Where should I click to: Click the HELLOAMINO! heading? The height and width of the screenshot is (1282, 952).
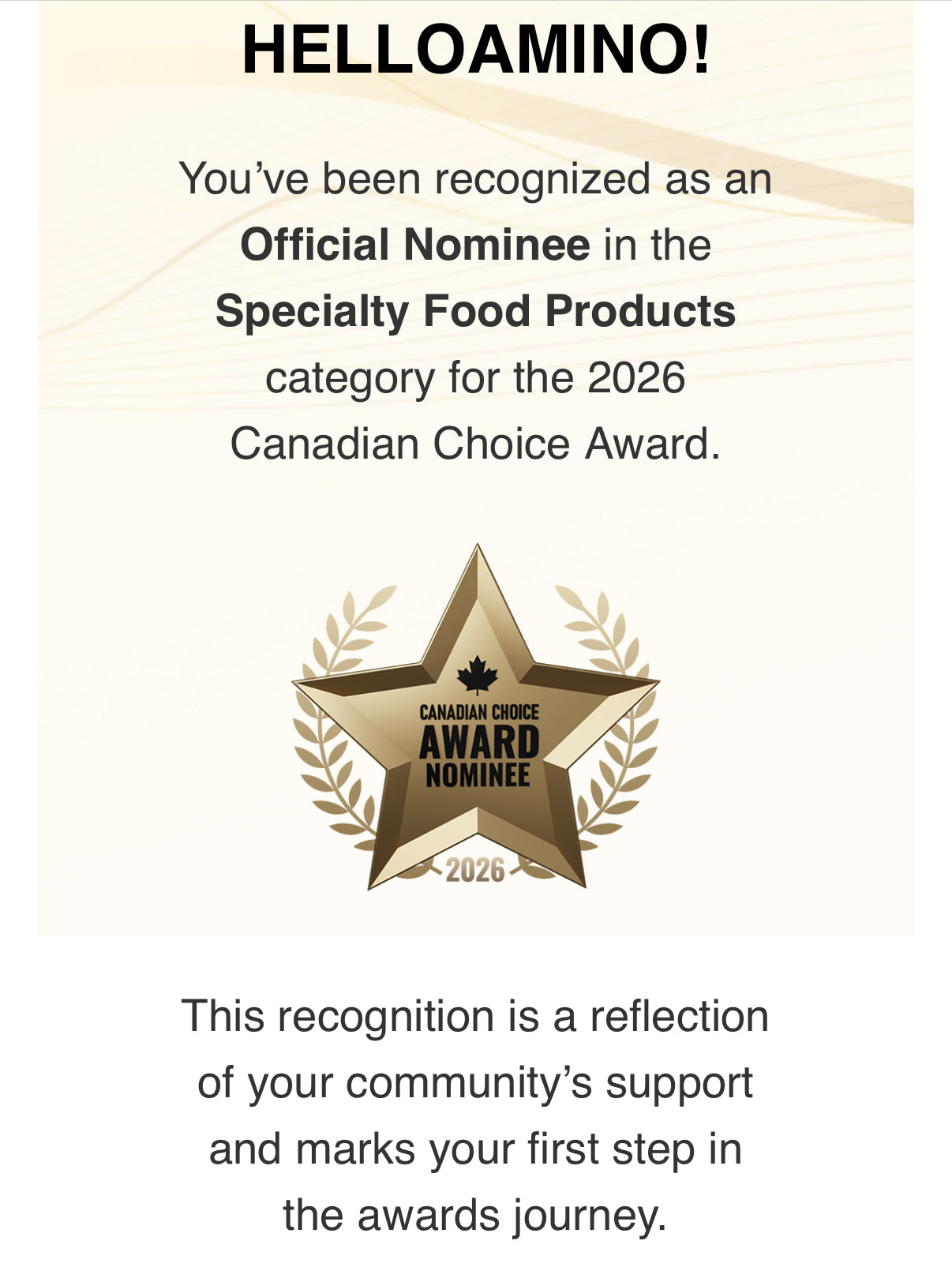pos(476,51)
